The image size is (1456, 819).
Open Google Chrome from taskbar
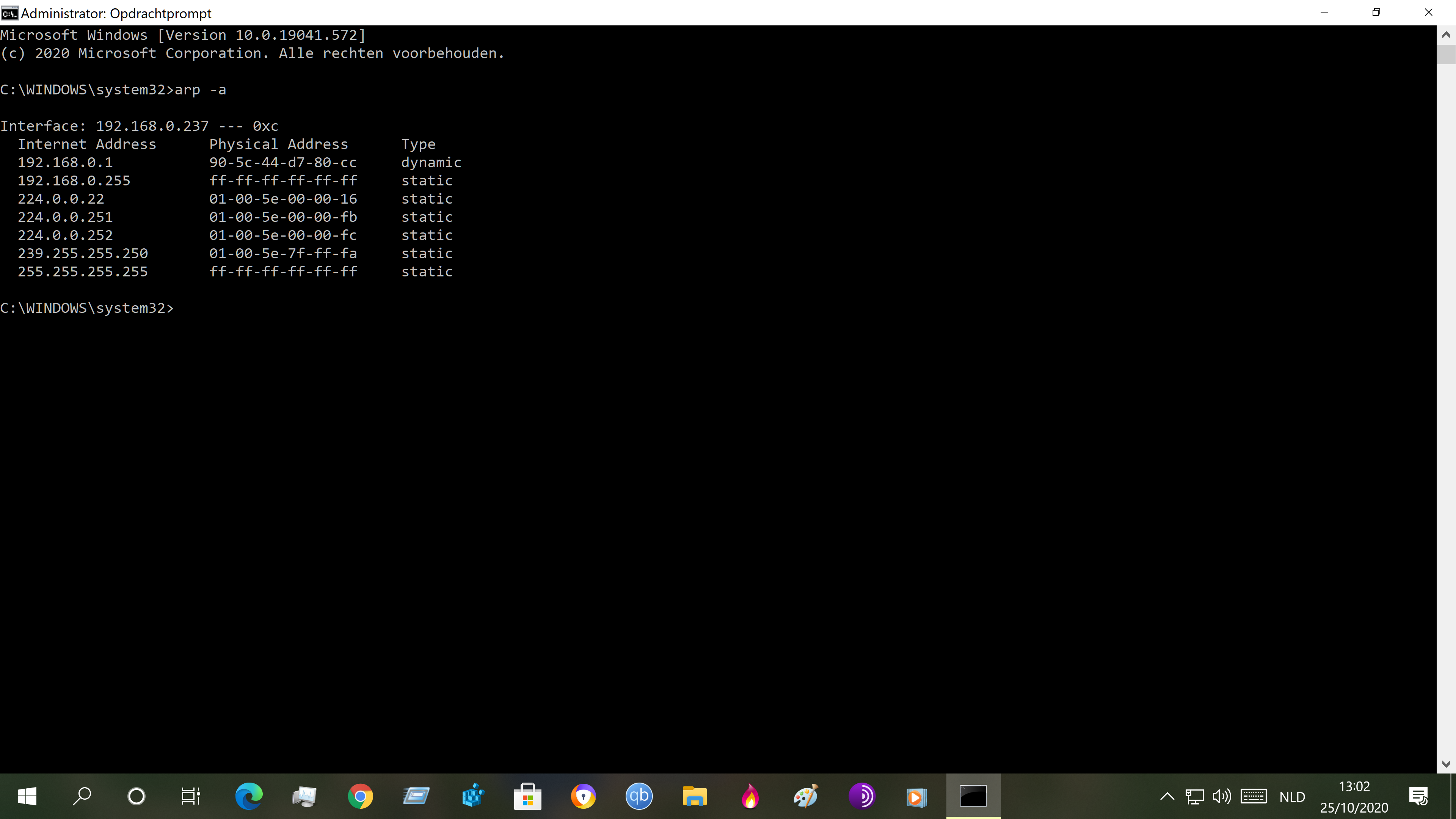tap(360, 796)
